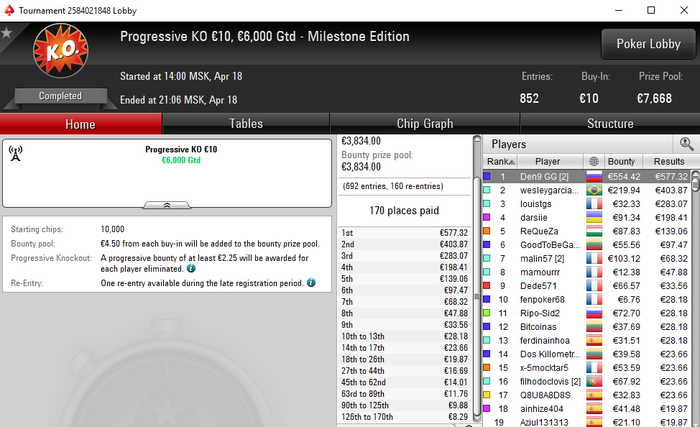Switch to the Tables tab
Screen dimensions: 700x427
coord(246,124)
